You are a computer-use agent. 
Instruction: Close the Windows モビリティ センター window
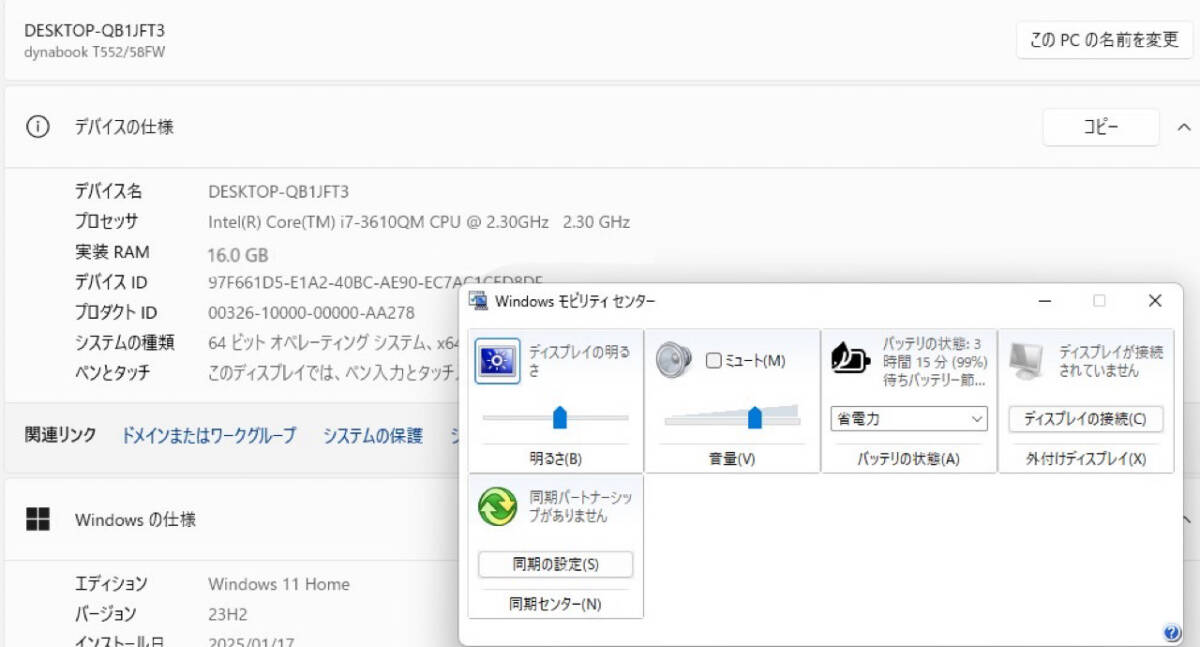pyautogui.click(x=1155, y=300)
